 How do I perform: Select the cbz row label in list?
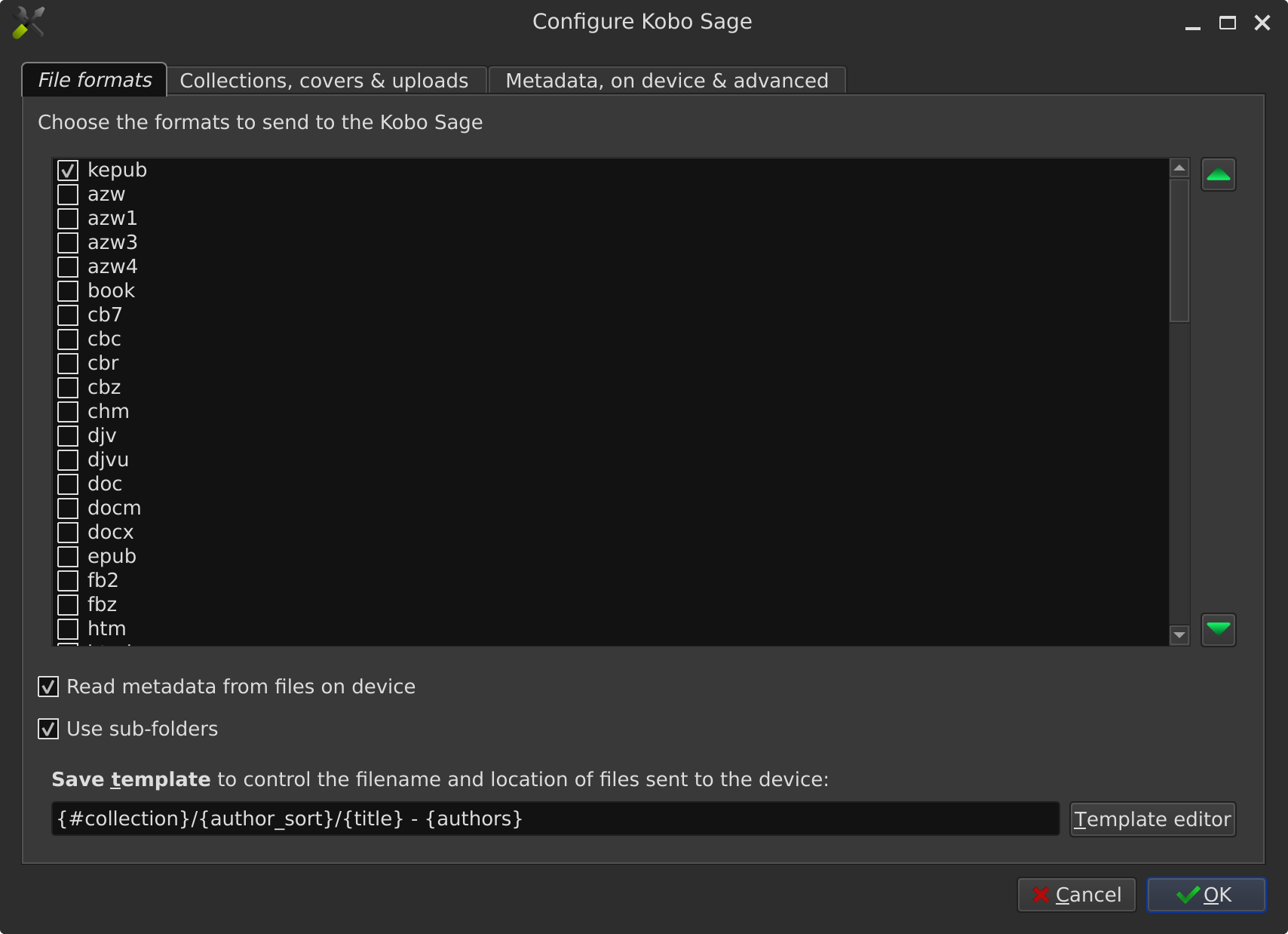(x=104, y=388)
